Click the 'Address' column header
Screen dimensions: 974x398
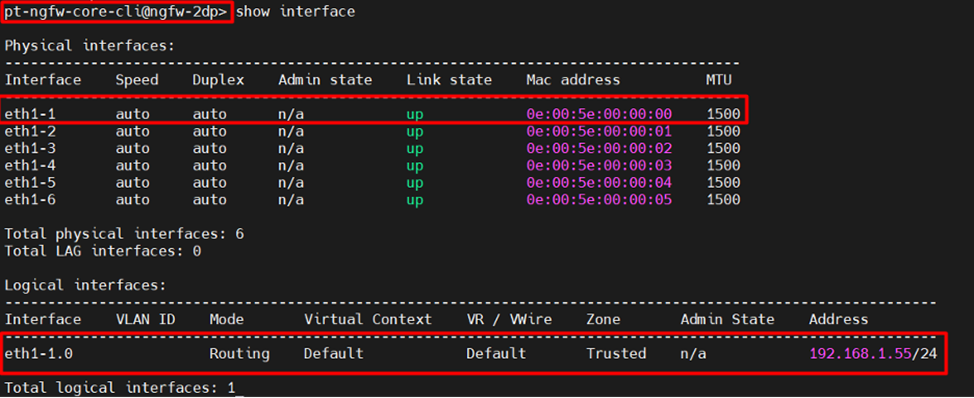point(839,320)
